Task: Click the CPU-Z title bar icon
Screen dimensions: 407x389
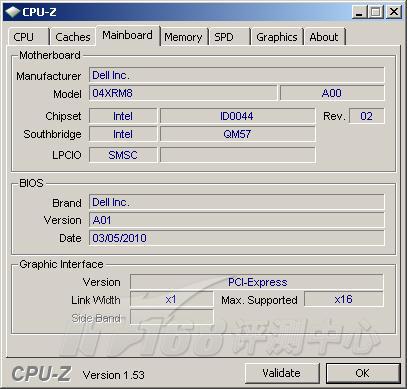Action: click(13, 12)
